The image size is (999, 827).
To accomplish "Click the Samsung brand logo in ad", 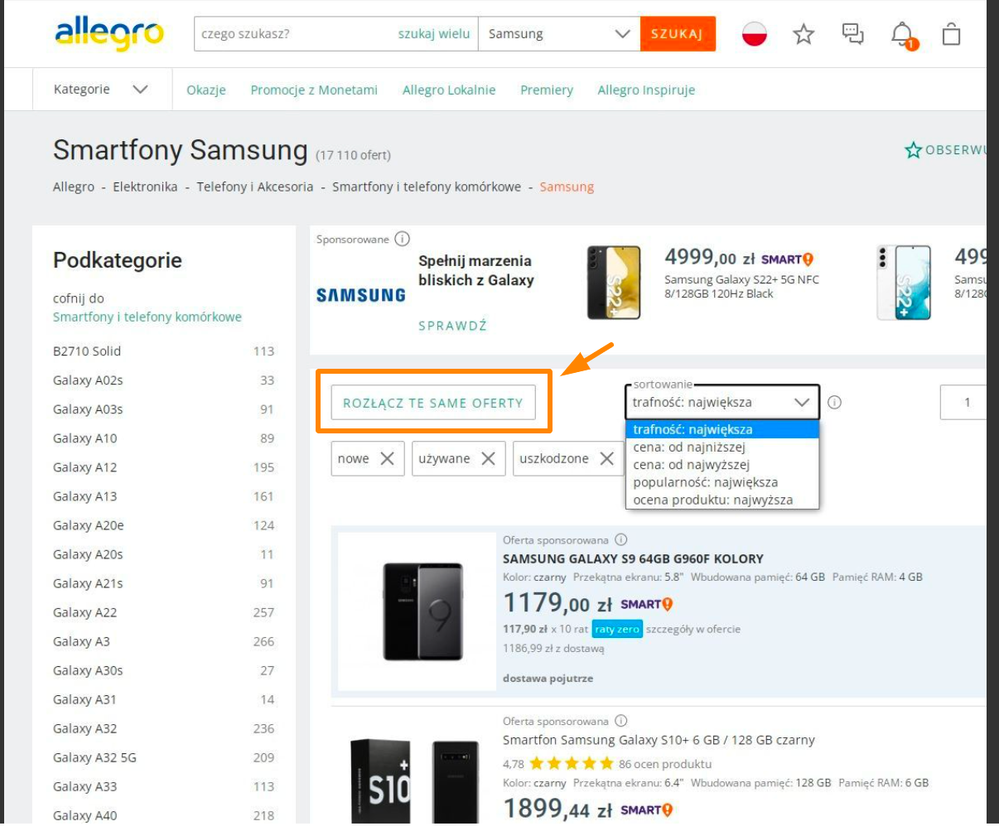I will tap(361, 295).
